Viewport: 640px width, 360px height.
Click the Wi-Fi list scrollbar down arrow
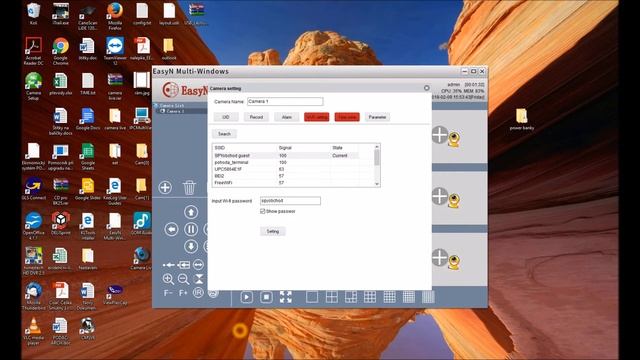coord(377,184)
